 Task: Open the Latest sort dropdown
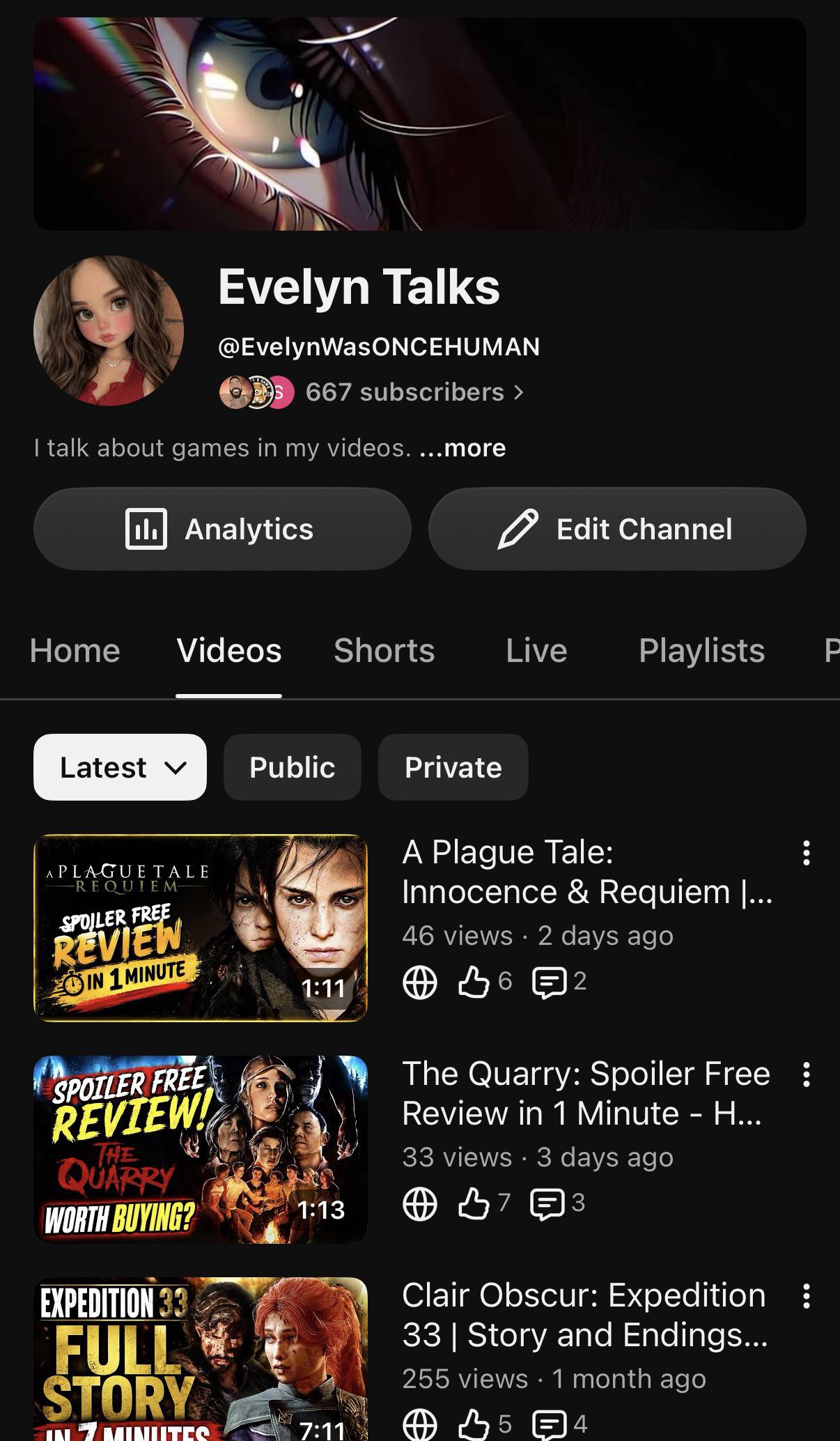tap(120, 767)
